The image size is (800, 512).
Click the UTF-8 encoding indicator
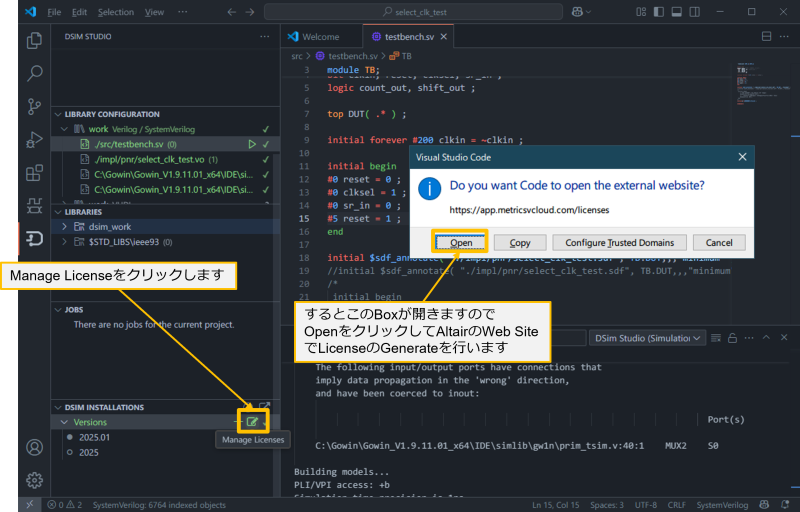tap(645, 505)
